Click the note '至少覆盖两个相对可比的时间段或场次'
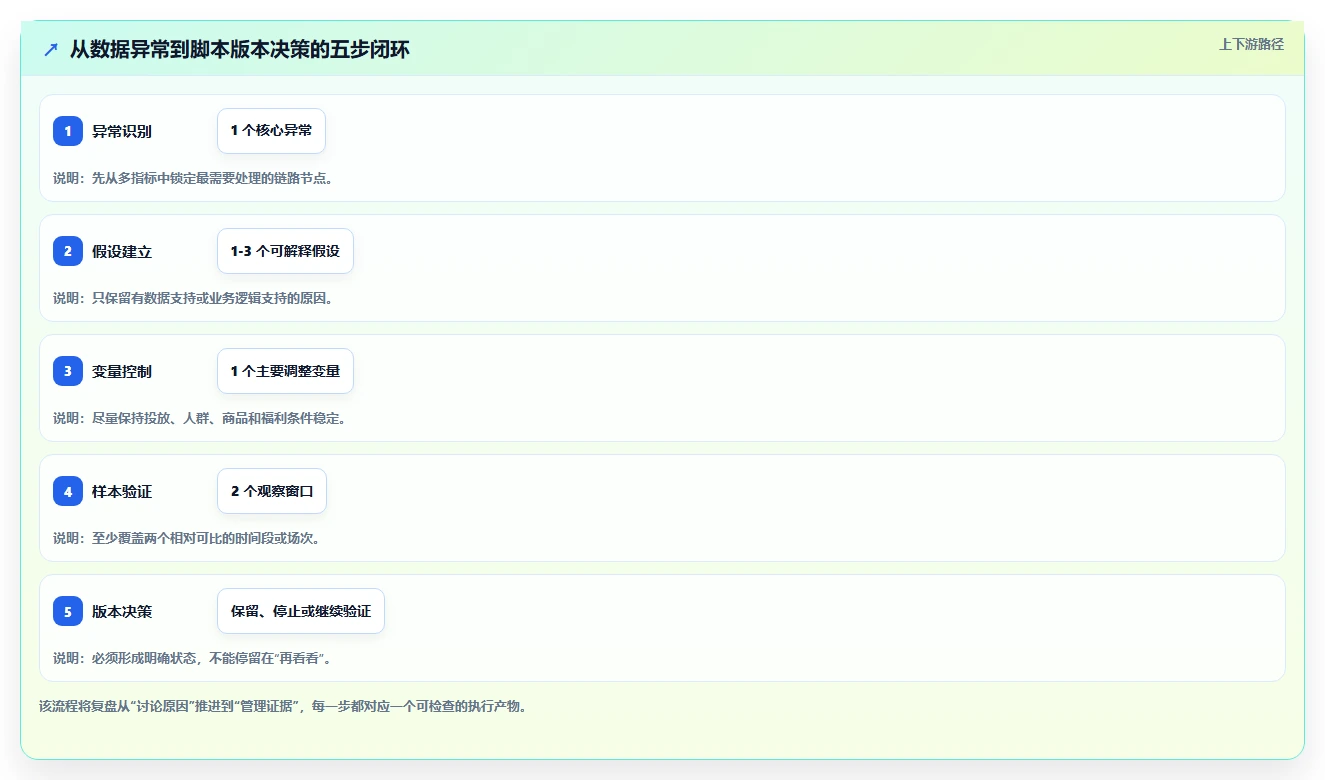 tap(202, 538)
